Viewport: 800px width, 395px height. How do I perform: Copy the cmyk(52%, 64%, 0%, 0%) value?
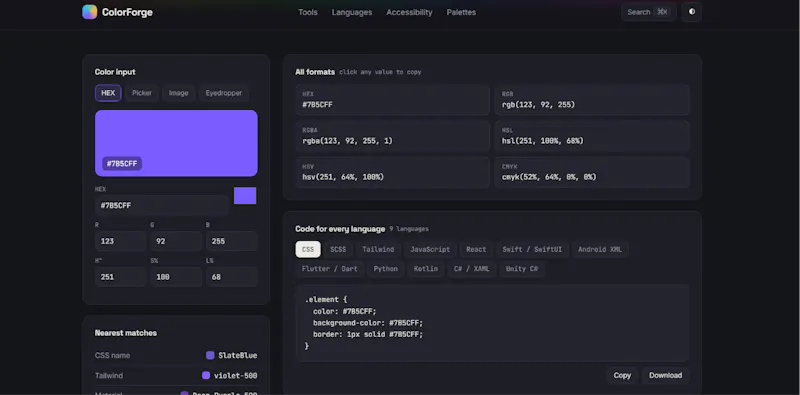tap(592, 172)
